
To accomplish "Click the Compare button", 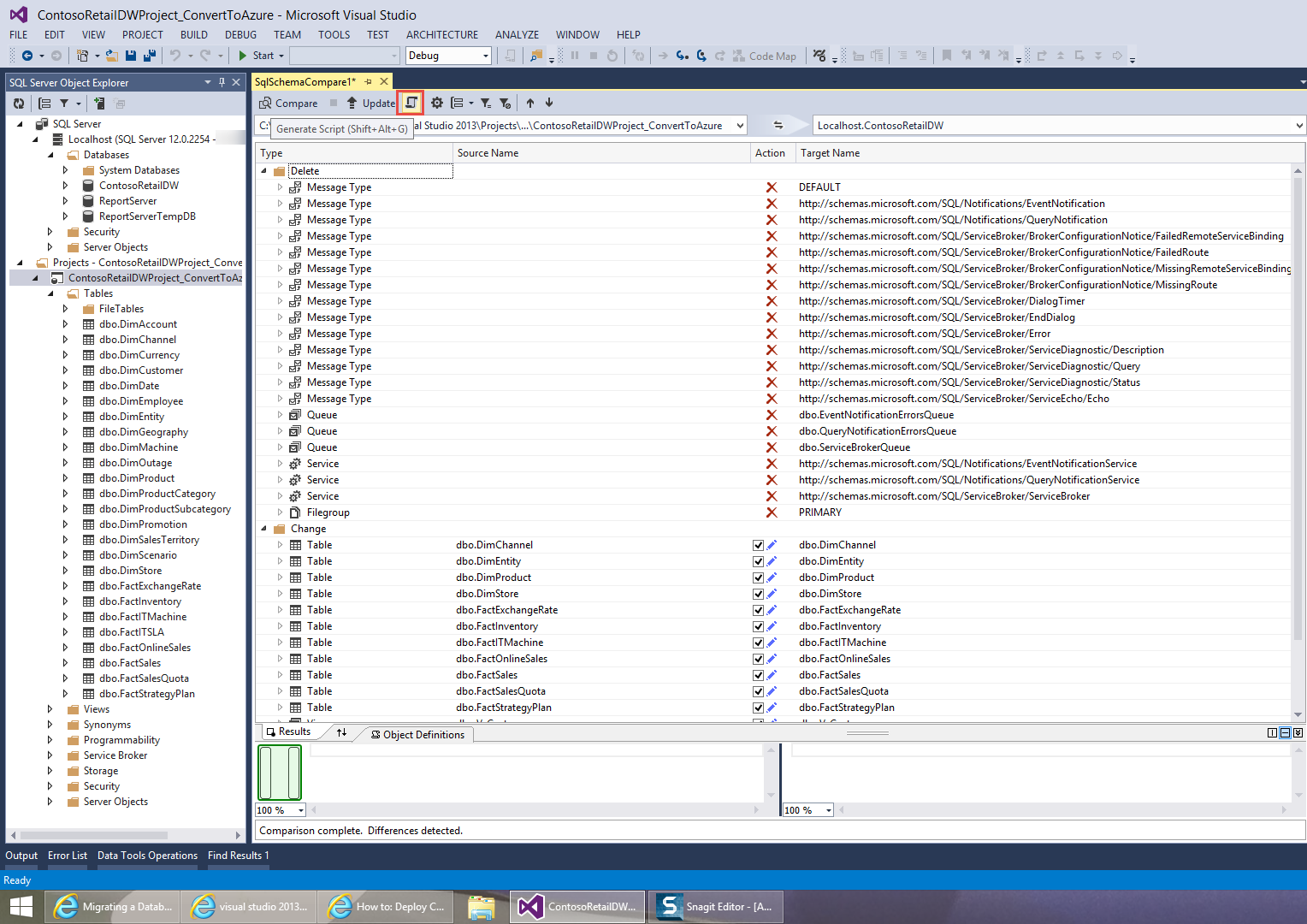I will [x=289, y=104].
